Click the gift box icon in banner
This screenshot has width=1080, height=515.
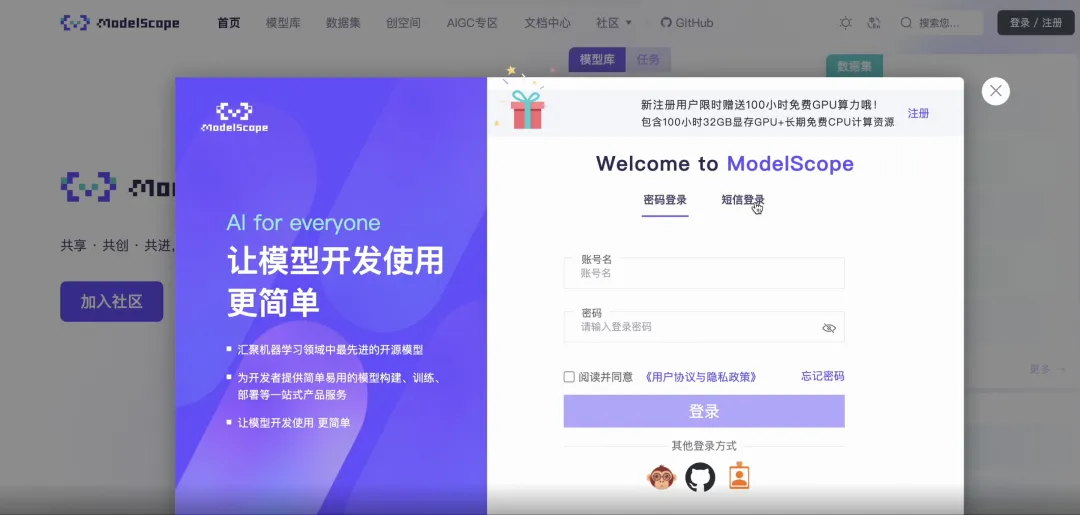527,109
